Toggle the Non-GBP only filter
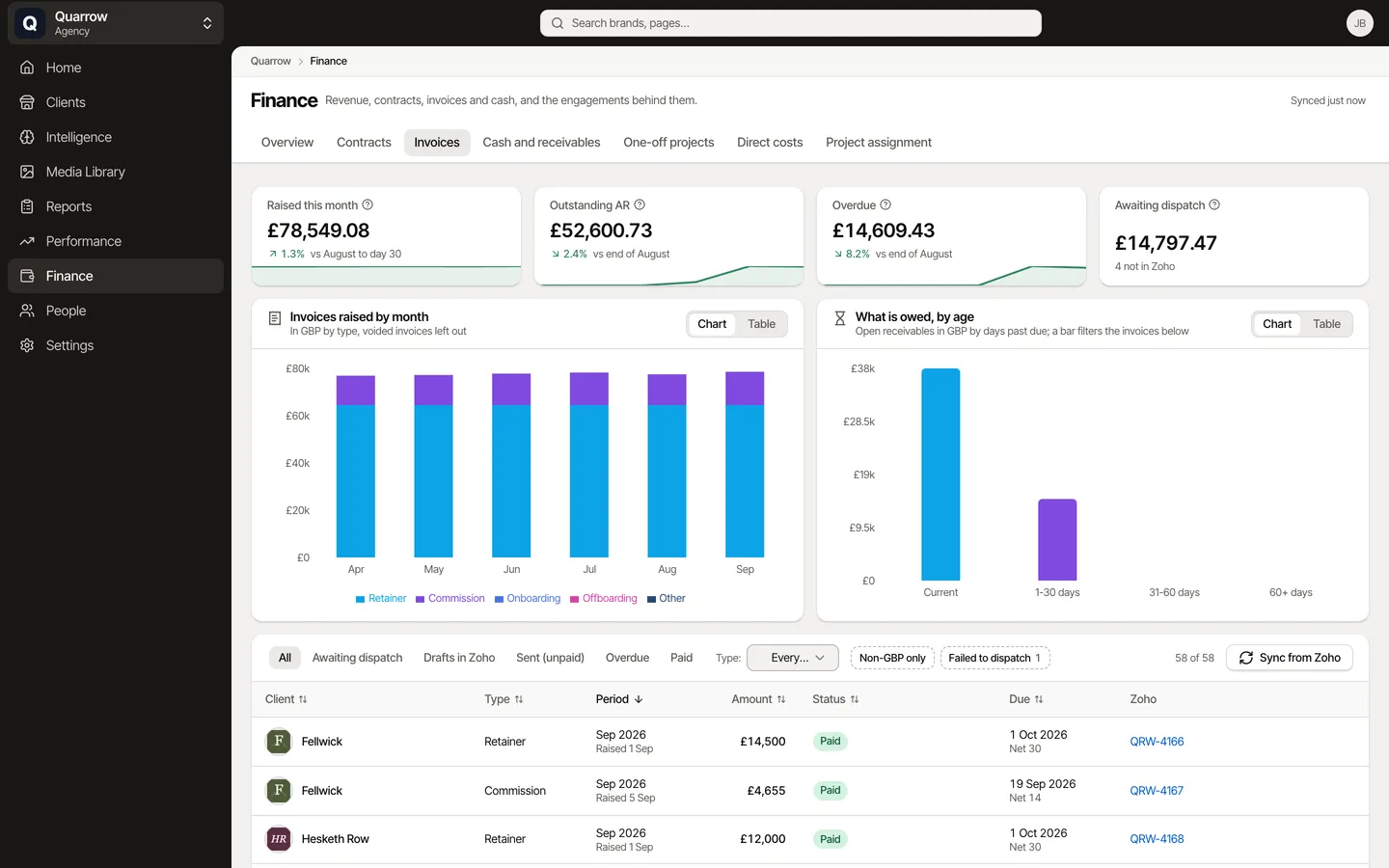1389x868 pixels. coord(892,658)
